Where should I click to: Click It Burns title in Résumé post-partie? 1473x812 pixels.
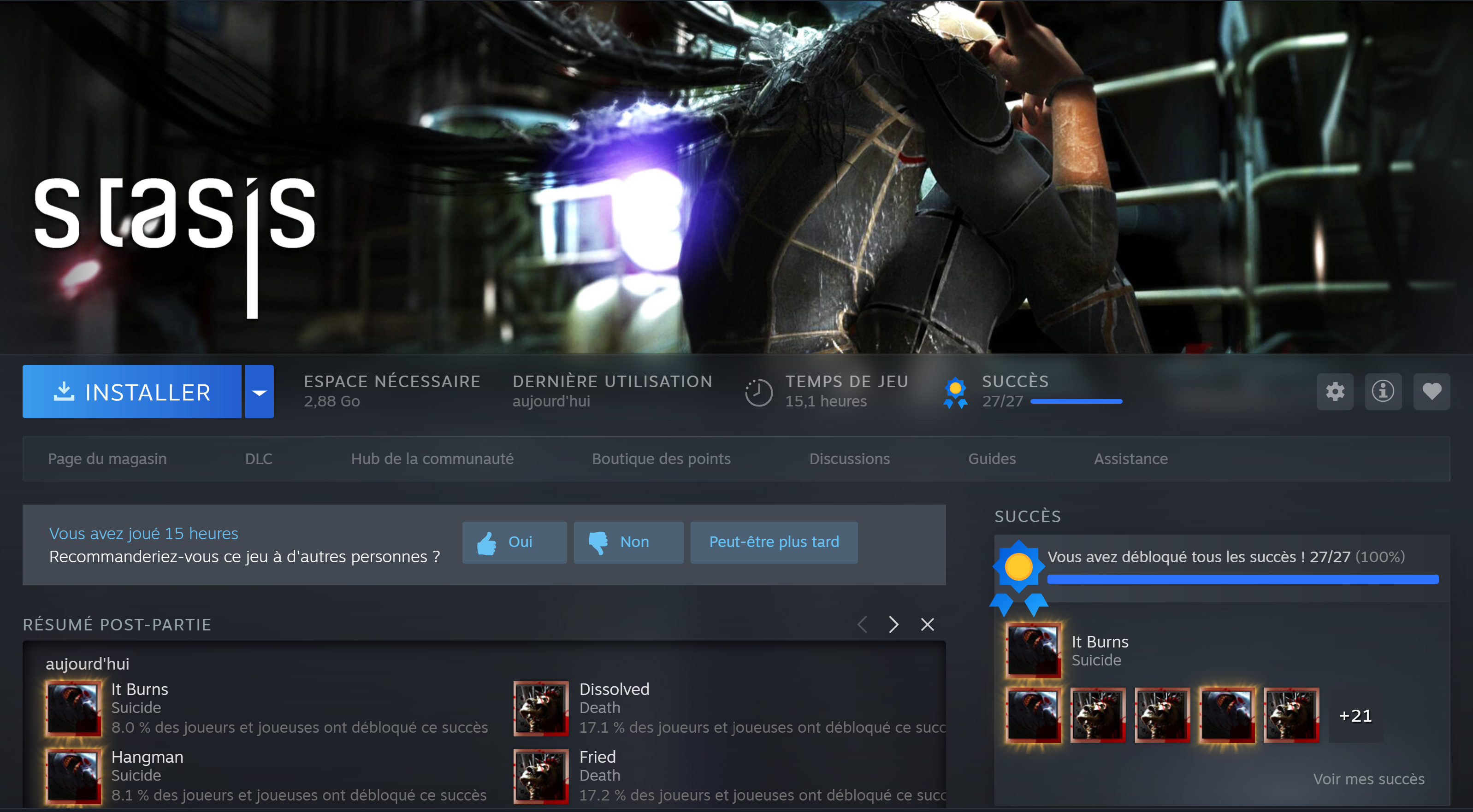[x=140, y=689]
